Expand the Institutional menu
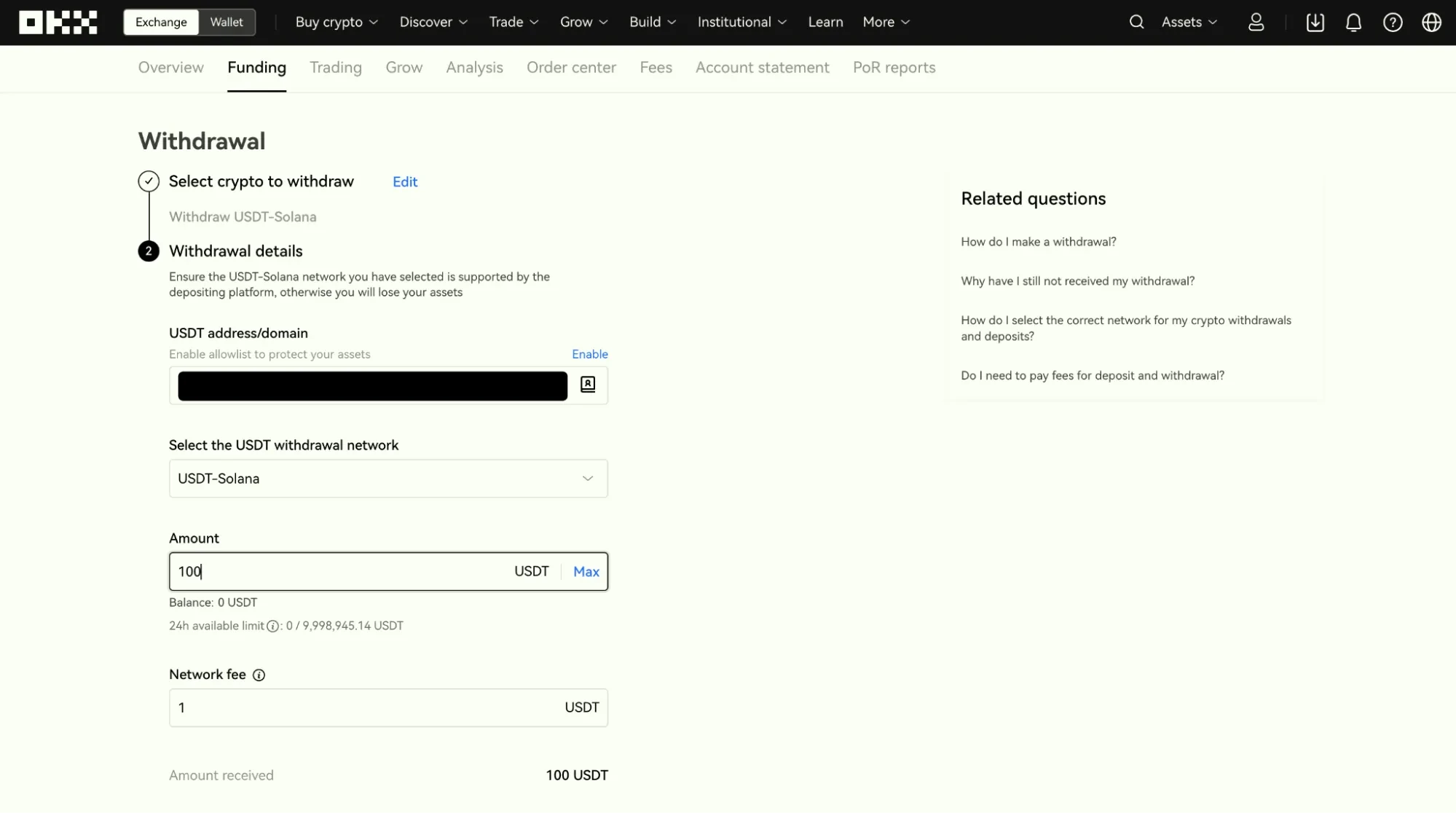The image size is (1456, 813). pyautogui.click(x=742, y=23)
